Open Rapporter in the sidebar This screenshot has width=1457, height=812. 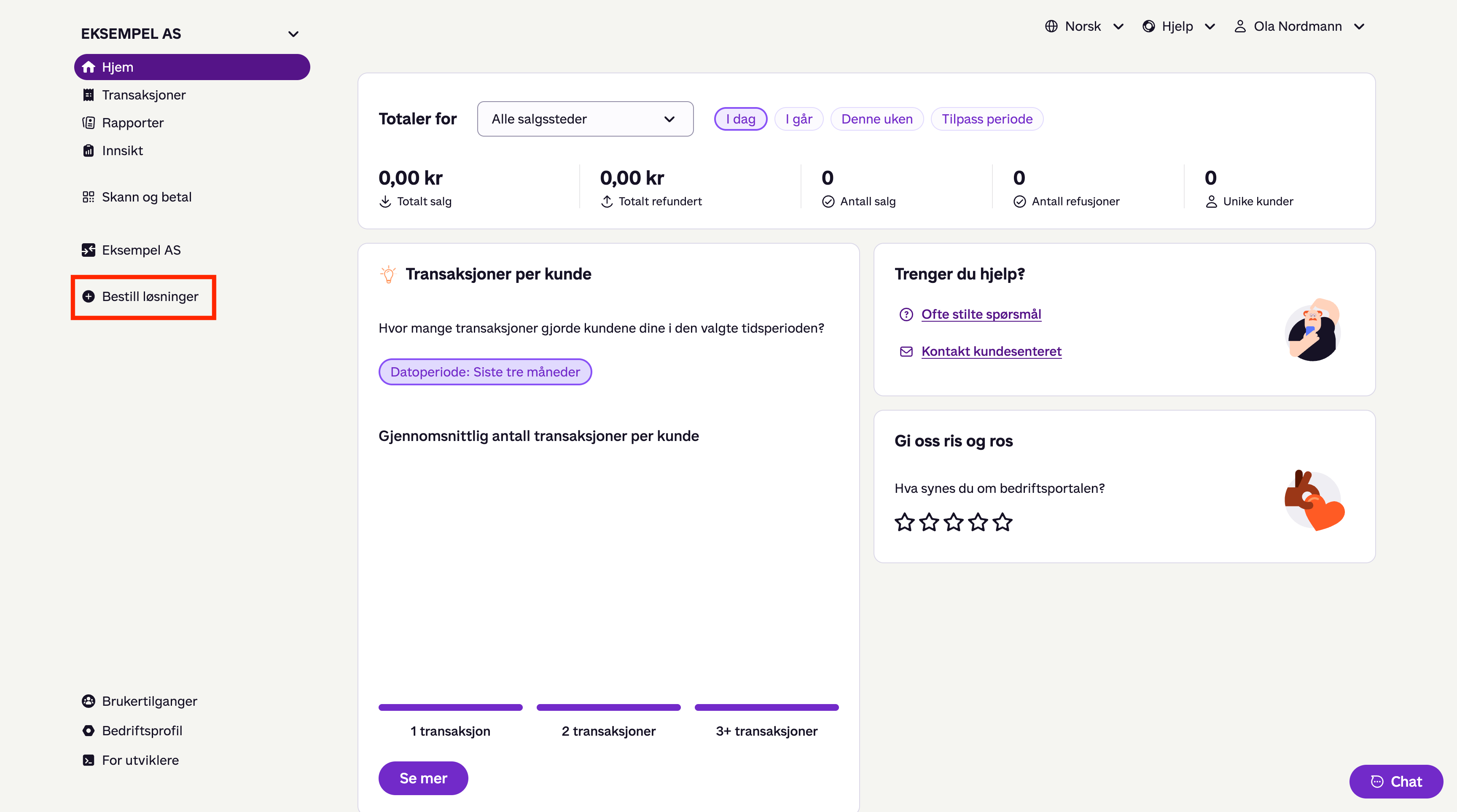tap(192, 123)
